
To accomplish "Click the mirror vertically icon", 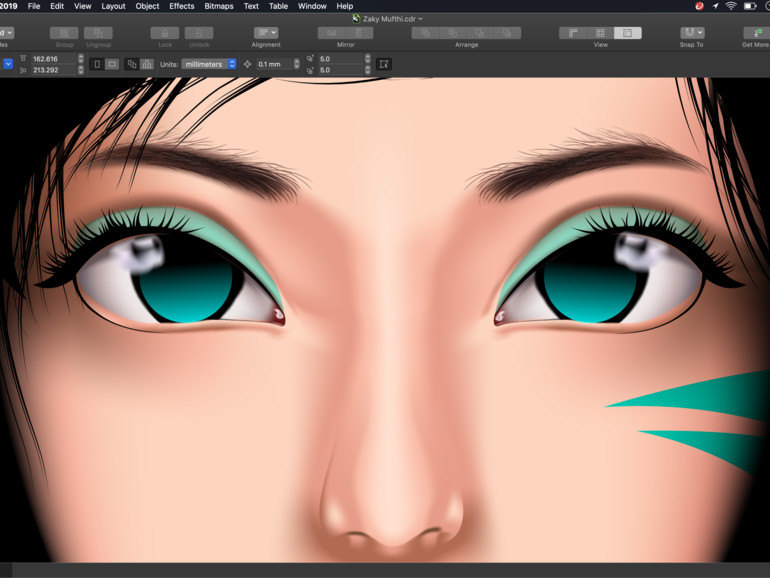I will click(359, 33).
